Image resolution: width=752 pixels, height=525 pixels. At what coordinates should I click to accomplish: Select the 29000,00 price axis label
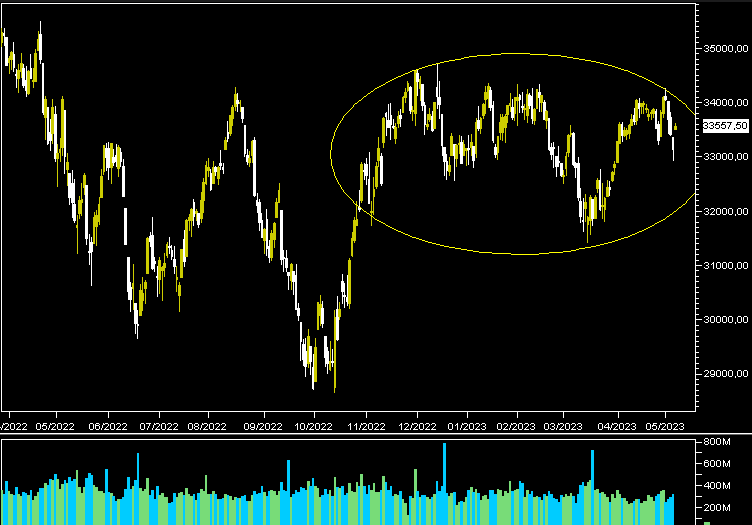[726, 374]
